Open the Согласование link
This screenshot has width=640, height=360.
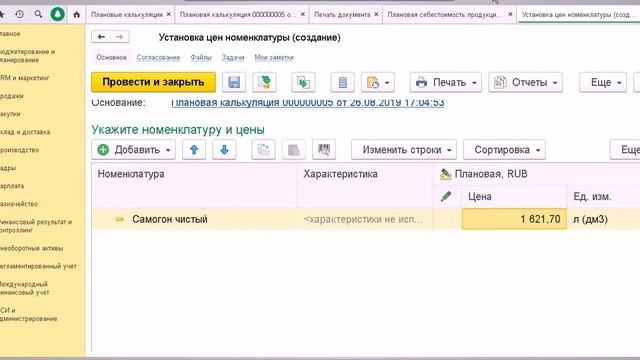click(158, 58)
